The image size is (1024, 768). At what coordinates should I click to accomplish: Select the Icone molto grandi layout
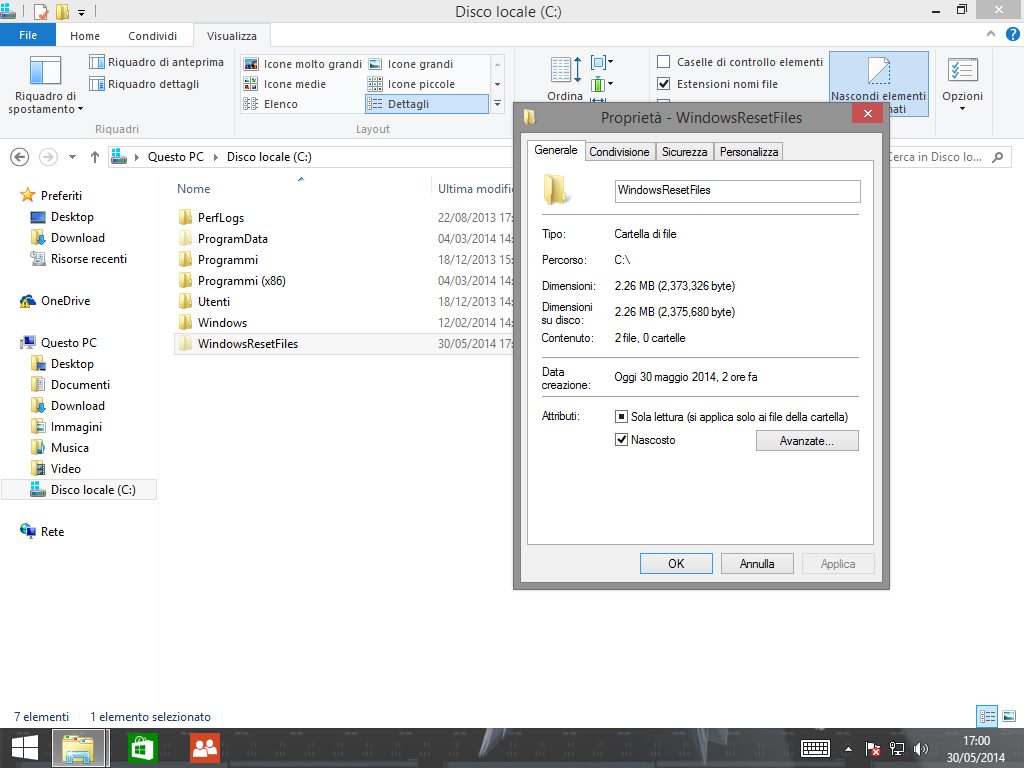click(x=302, y=64)
